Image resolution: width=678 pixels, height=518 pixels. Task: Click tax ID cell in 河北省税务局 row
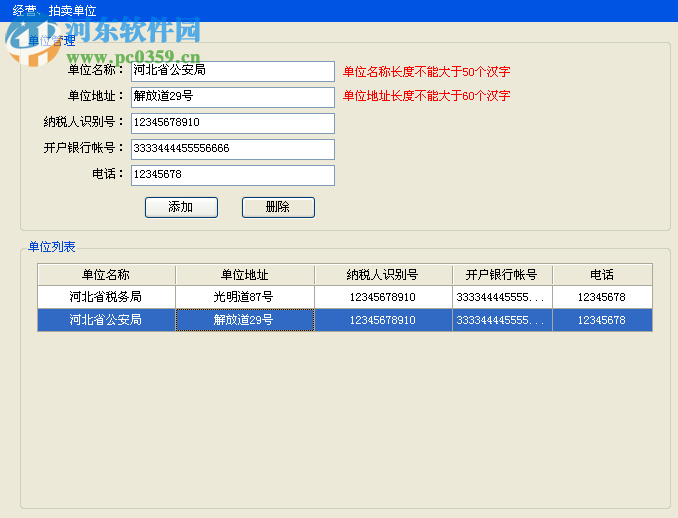[383, 297]
